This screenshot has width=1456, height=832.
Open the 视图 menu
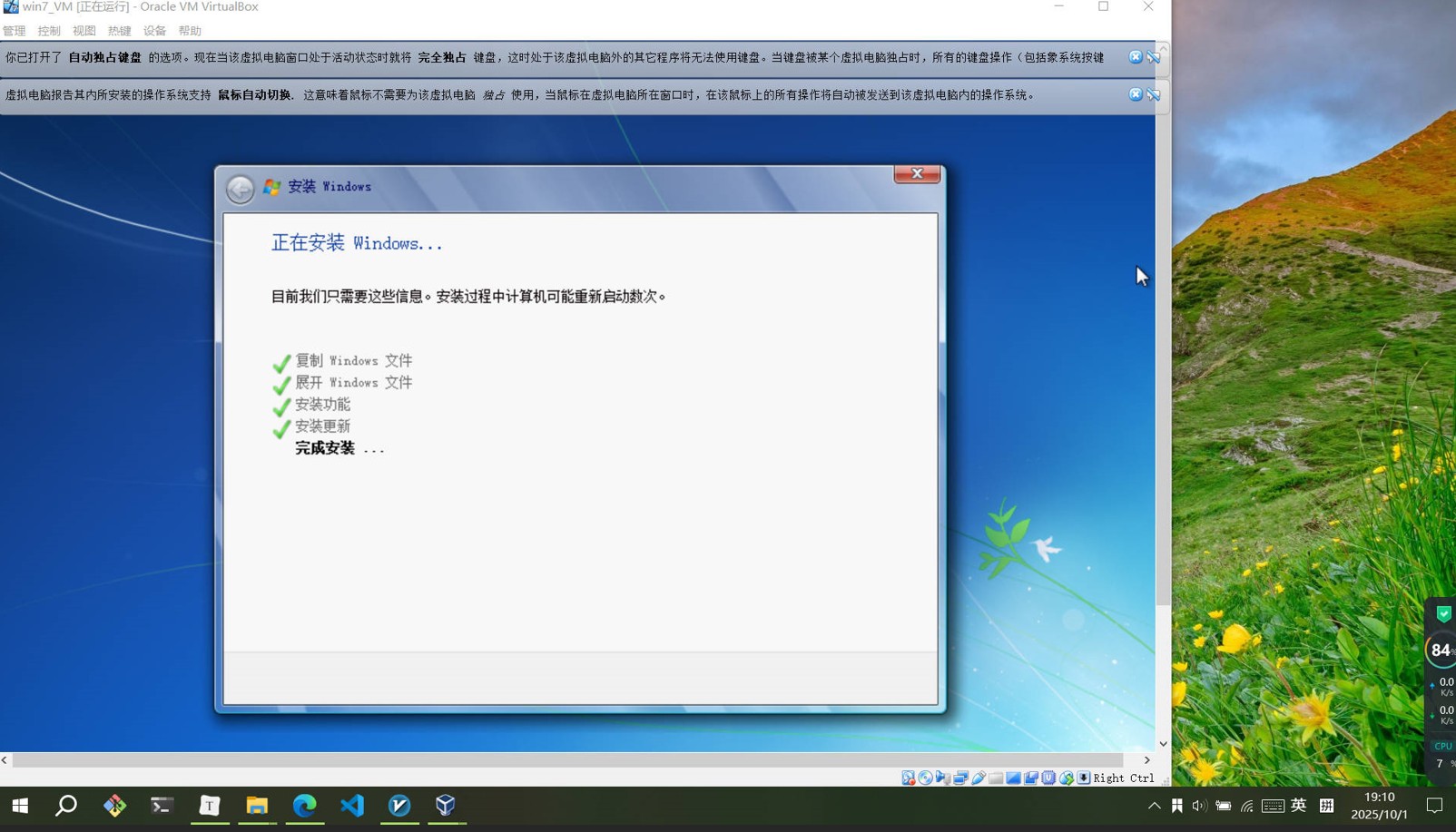click(x=84, y=31)
